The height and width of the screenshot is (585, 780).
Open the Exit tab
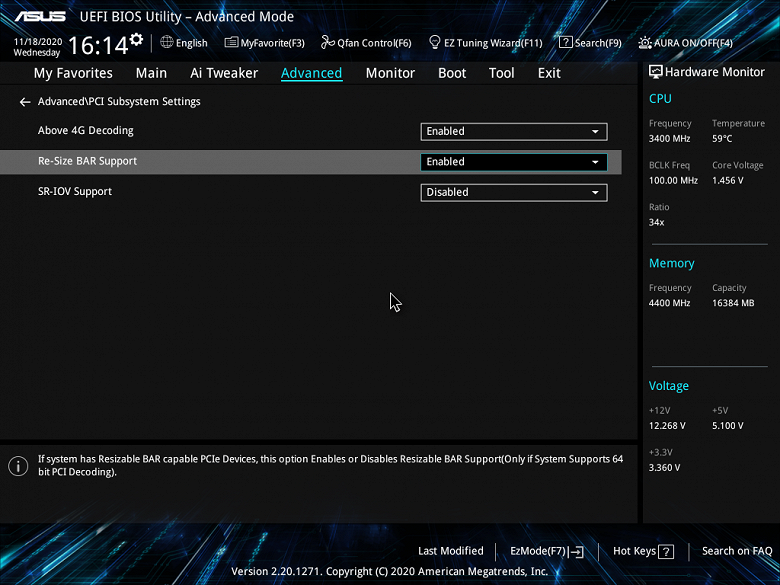(549, 73)
